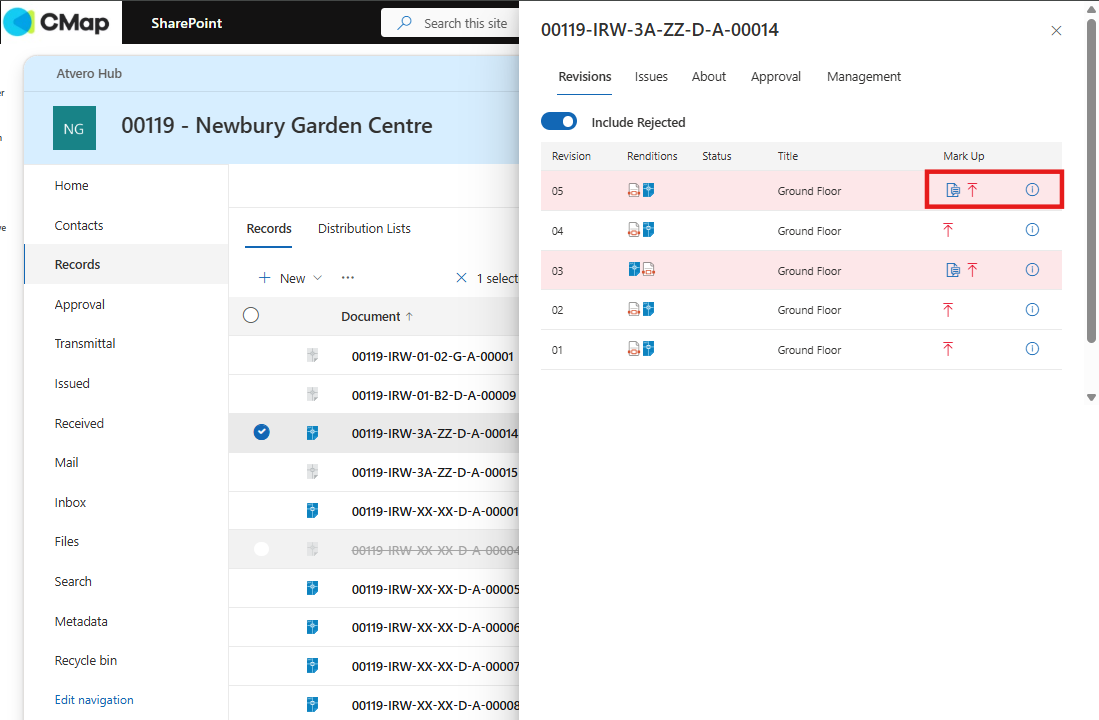This screenshot has height=720, width=1099.
Task: Open document 00119-IRW-XX-XX-D-A-00005
Action: click(435, 590)
